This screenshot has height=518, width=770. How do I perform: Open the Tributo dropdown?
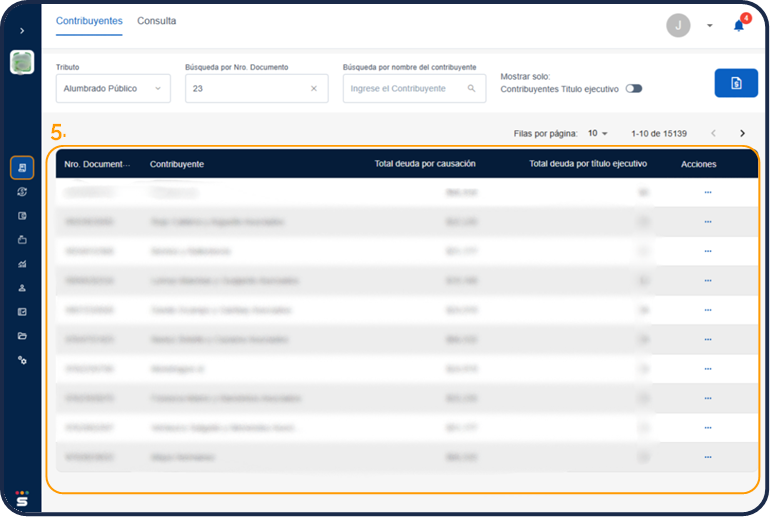point(113,88)
